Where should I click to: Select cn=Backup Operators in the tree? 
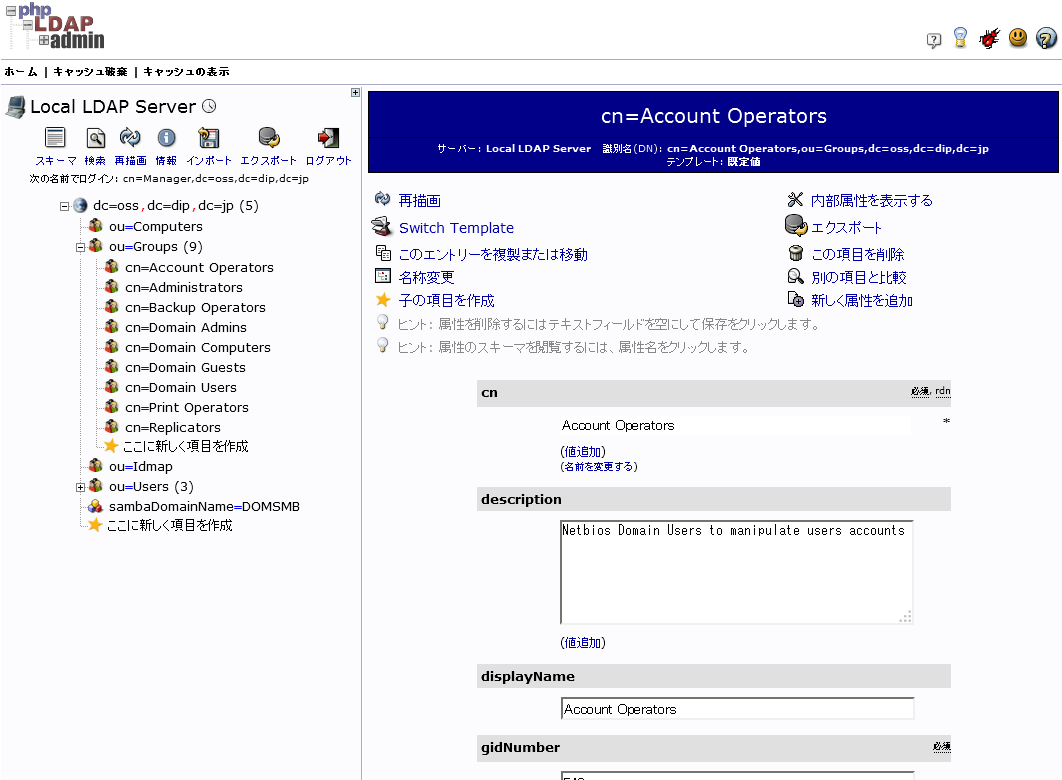pyautogui.click(x=195, y=307)
